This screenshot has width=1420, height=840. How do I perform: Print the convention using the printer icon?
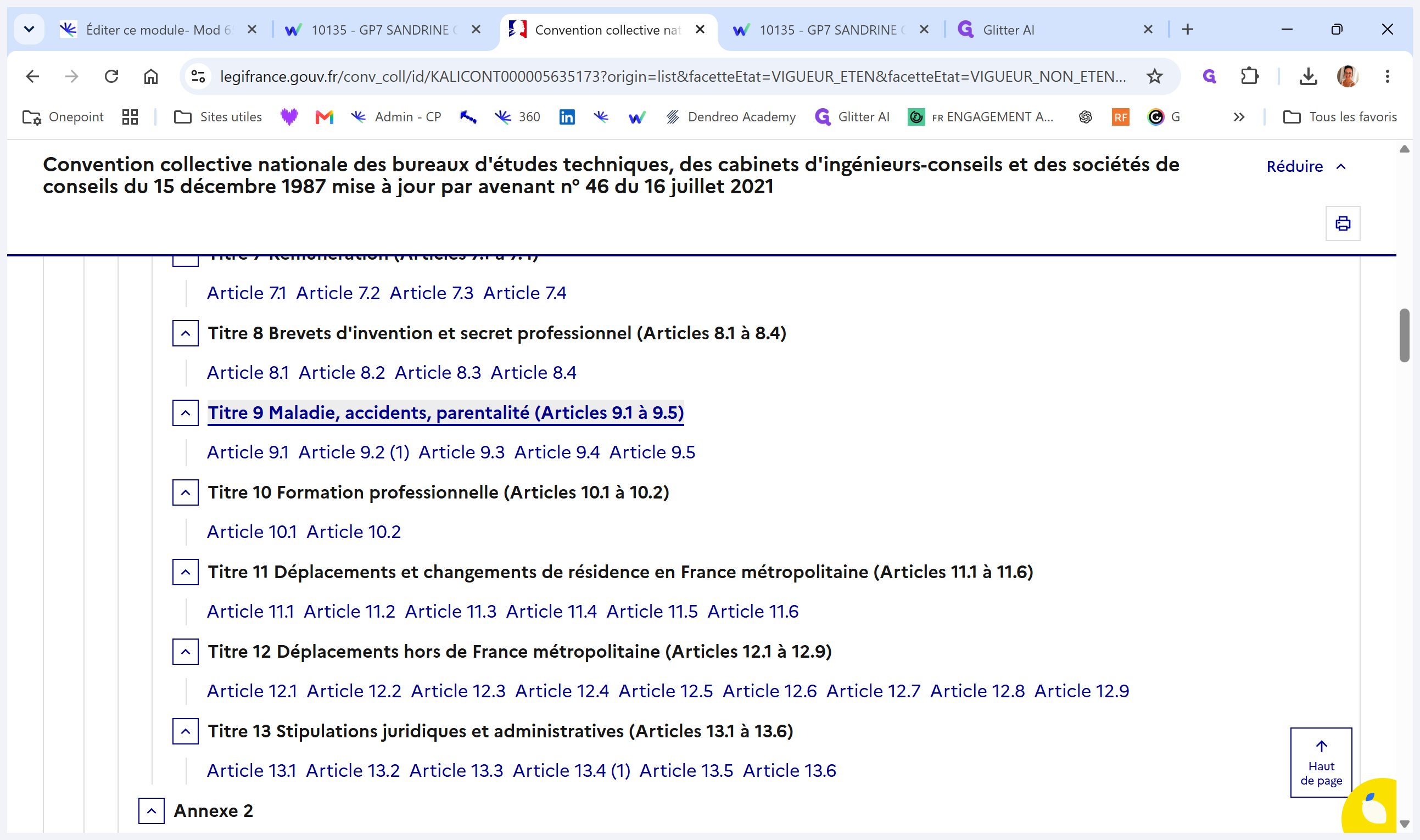(x=1343, y=223)
